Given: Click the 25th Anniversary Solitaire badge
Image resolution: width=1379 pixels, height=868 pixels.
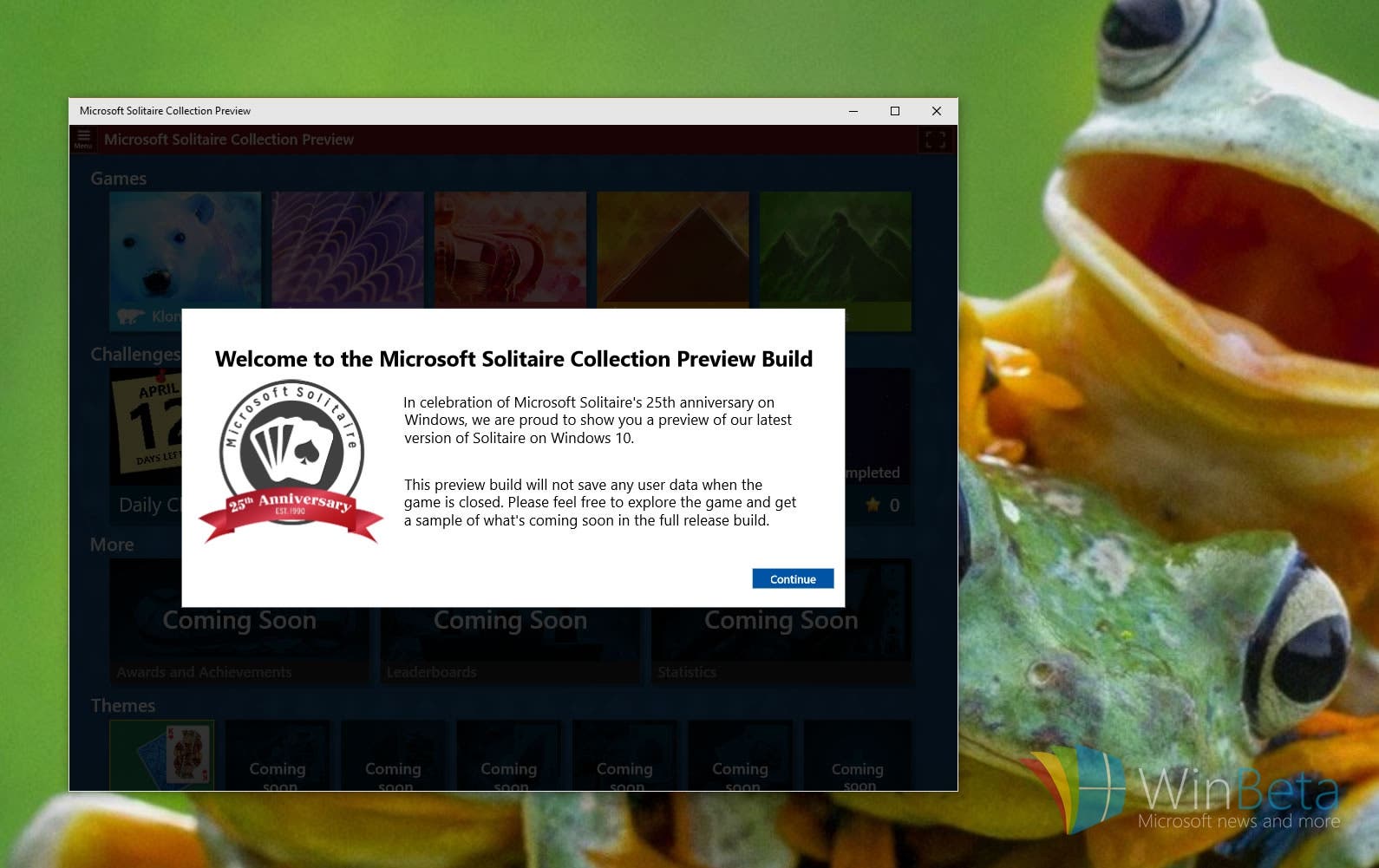Looking at the screenshot, I should [291, 462].
